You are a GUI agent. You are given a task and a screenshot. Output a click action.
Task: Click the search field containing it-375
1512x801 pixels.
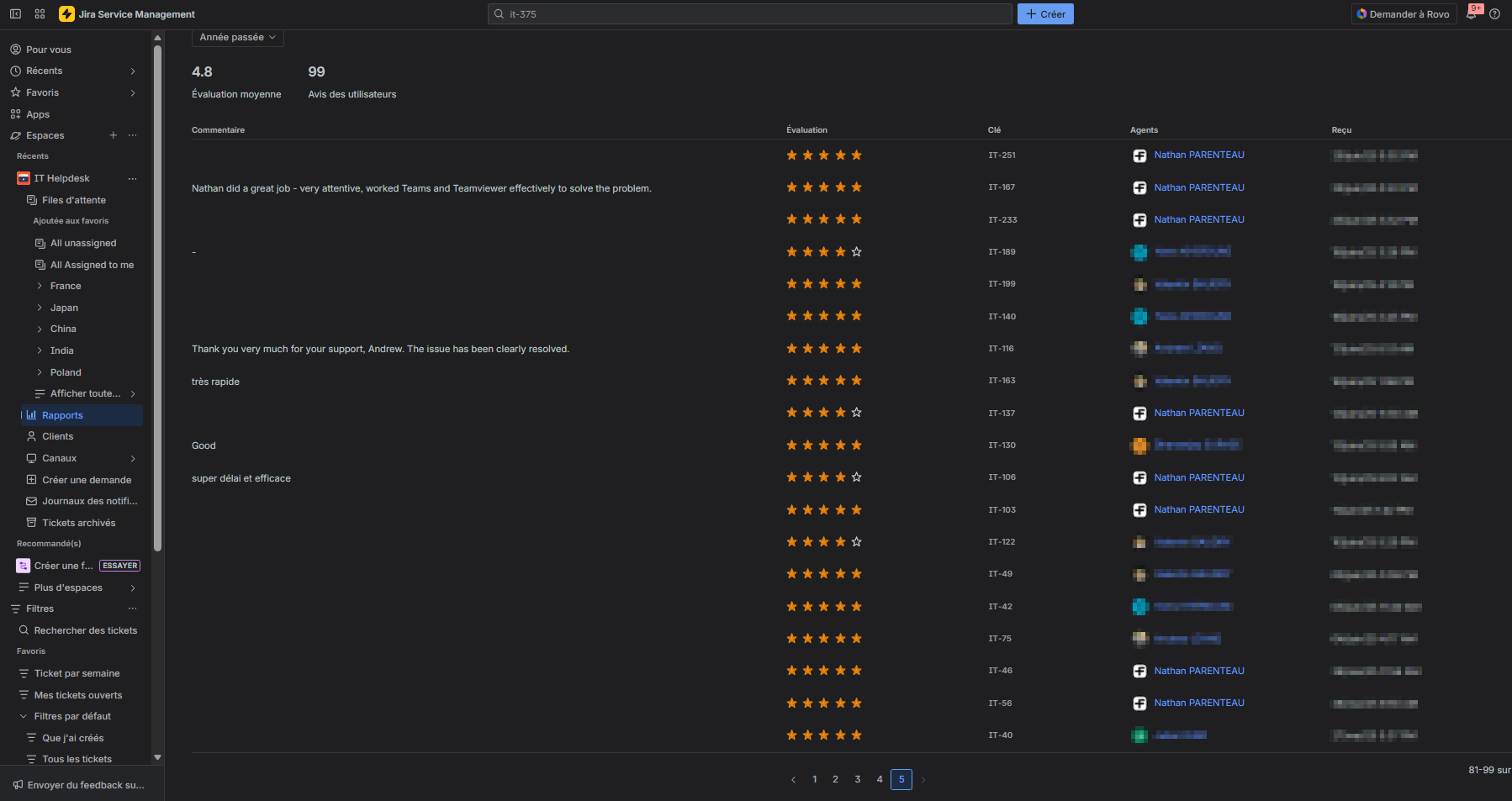pyautogui.click(x=748, y=14)
